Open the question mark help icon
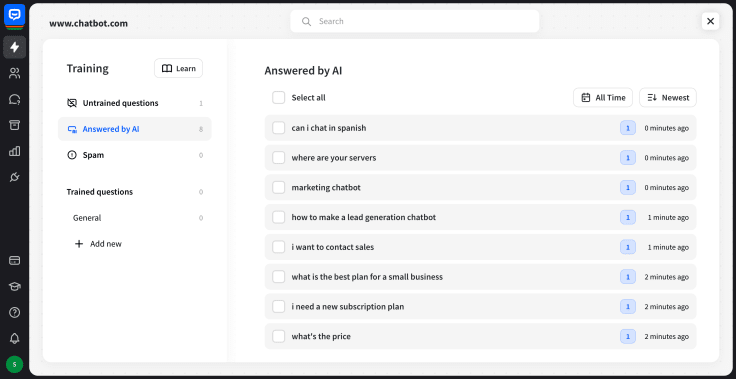The height and width of the screenshot is (379, 736). click(x=15, y=312)
